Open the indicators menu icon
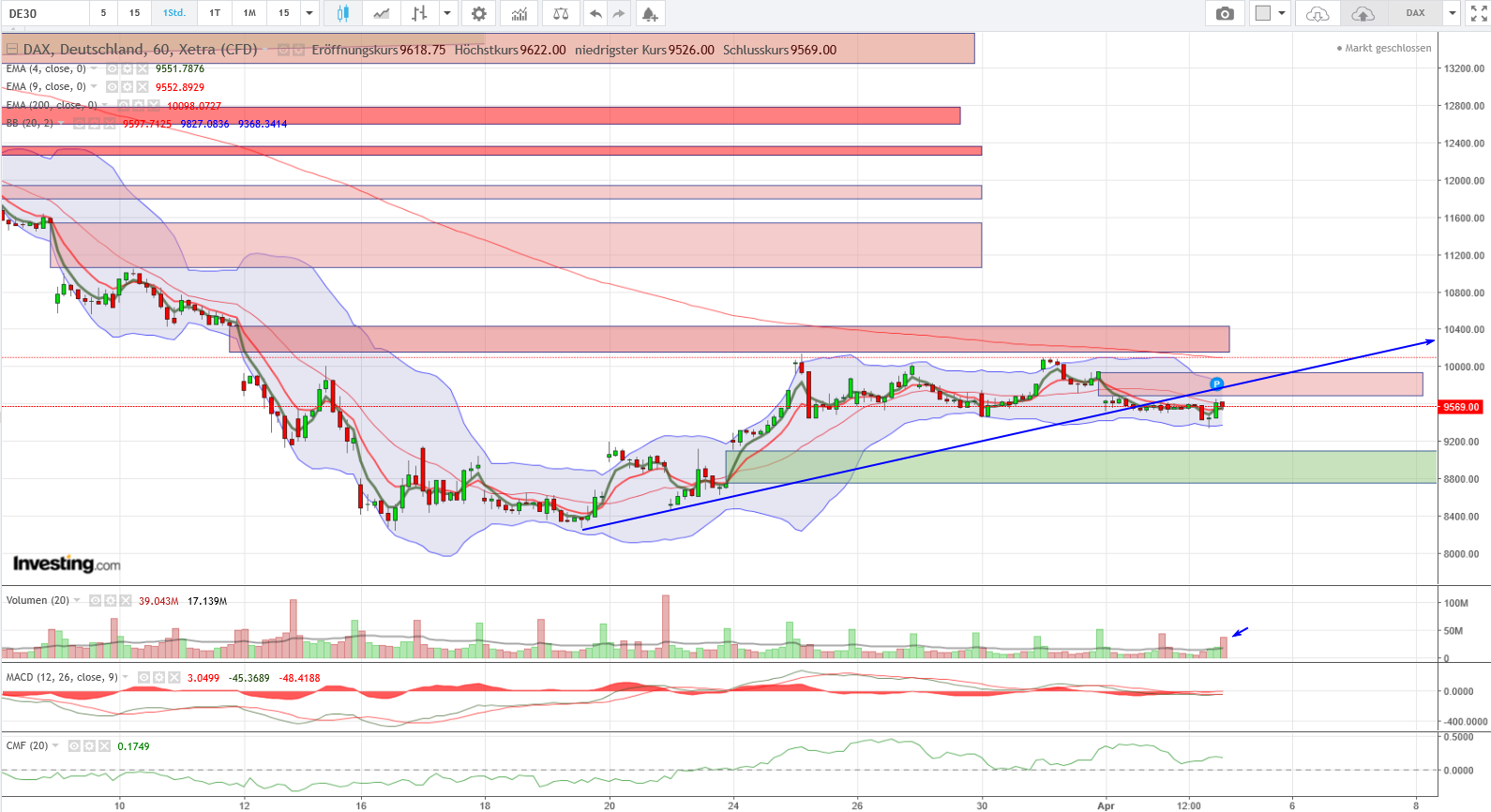The height and width of the screenshot is (812, 1491). (x=520, y=13)
